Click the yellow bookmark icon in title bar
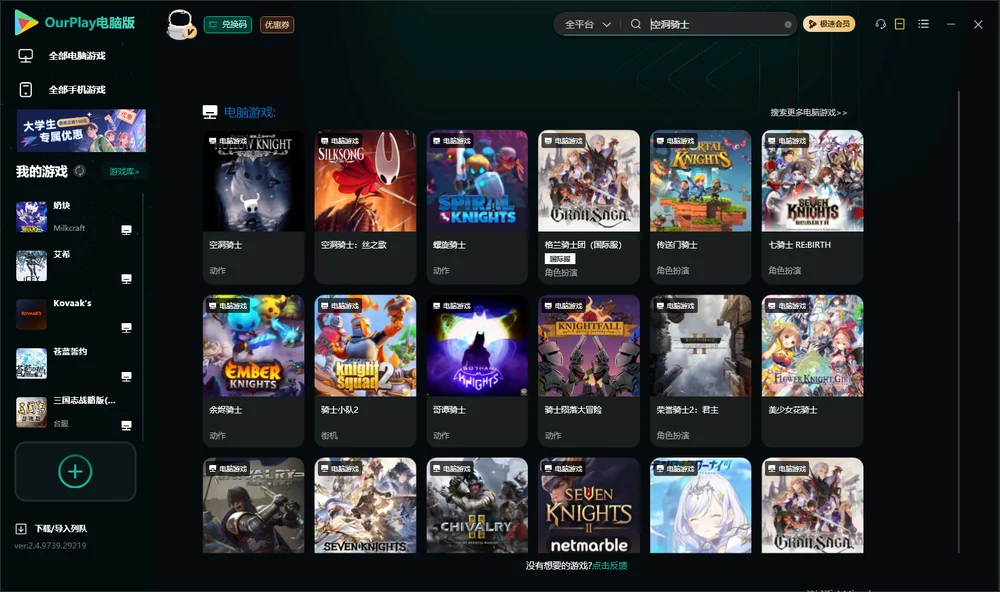1000x592 pixels. click(x=900, y=24)
